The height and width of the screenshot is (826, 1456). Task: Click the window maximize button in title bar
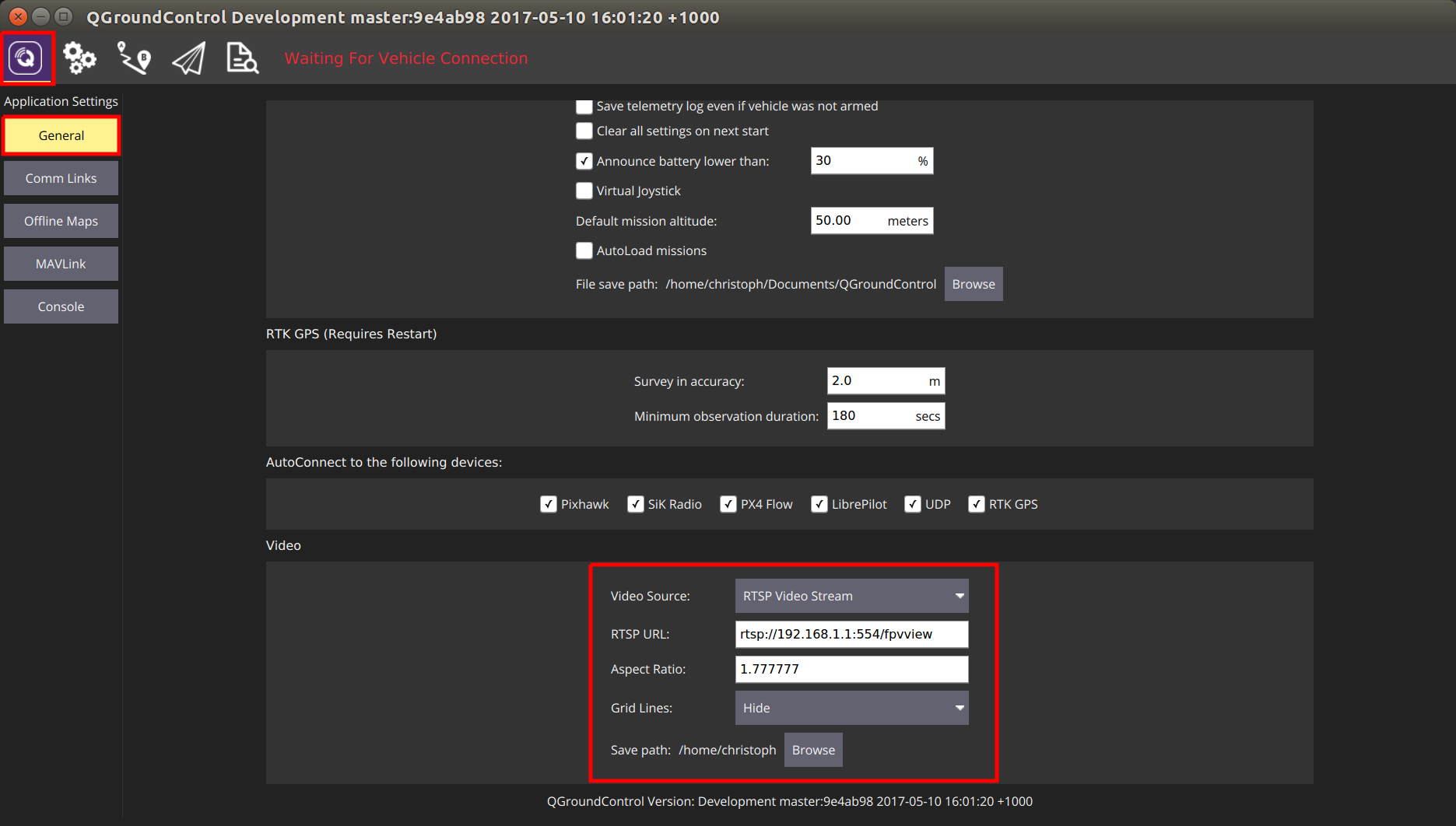[64, 16]
